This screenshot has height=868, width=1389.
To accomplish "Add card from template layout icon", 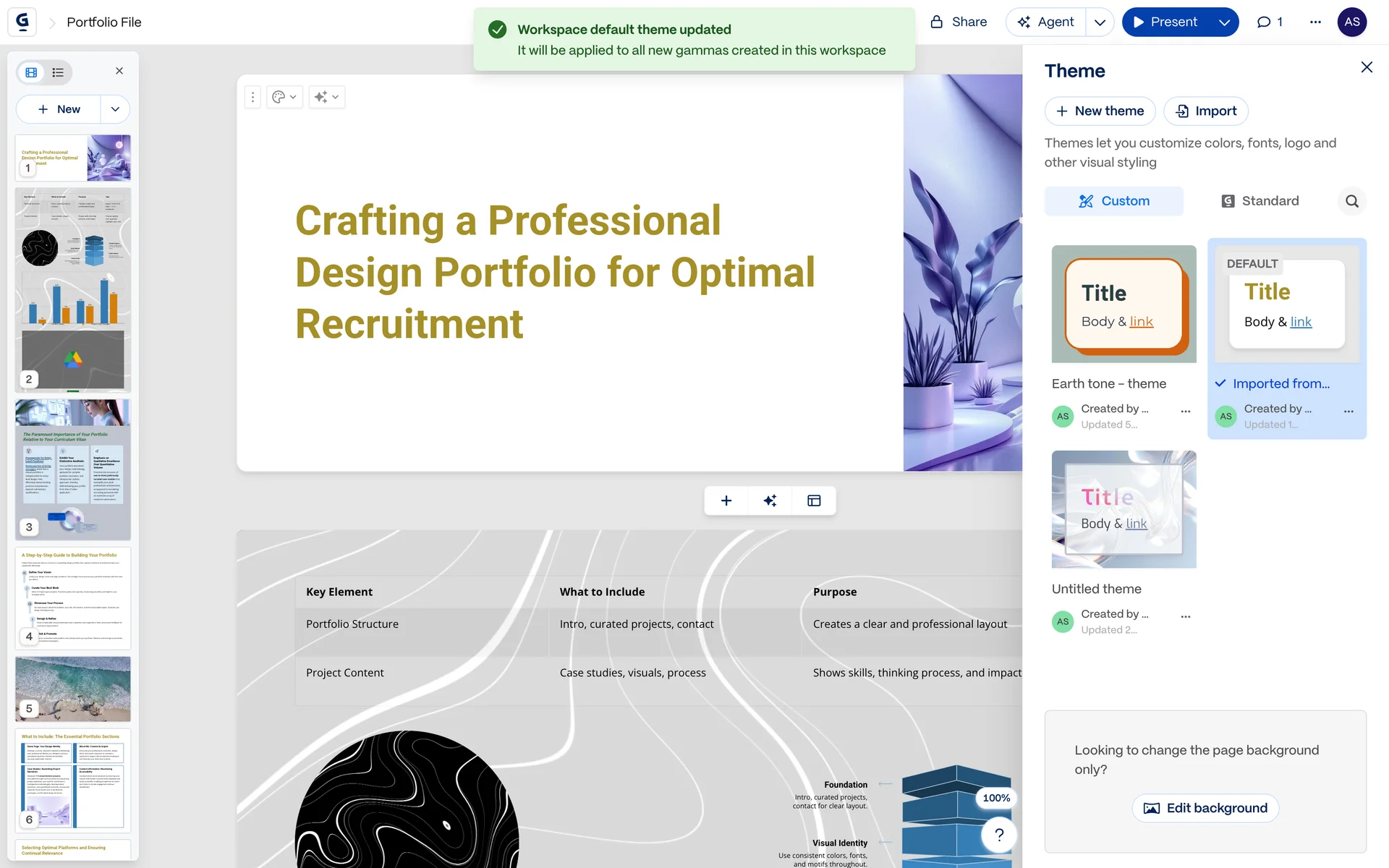I will [814, 501].
